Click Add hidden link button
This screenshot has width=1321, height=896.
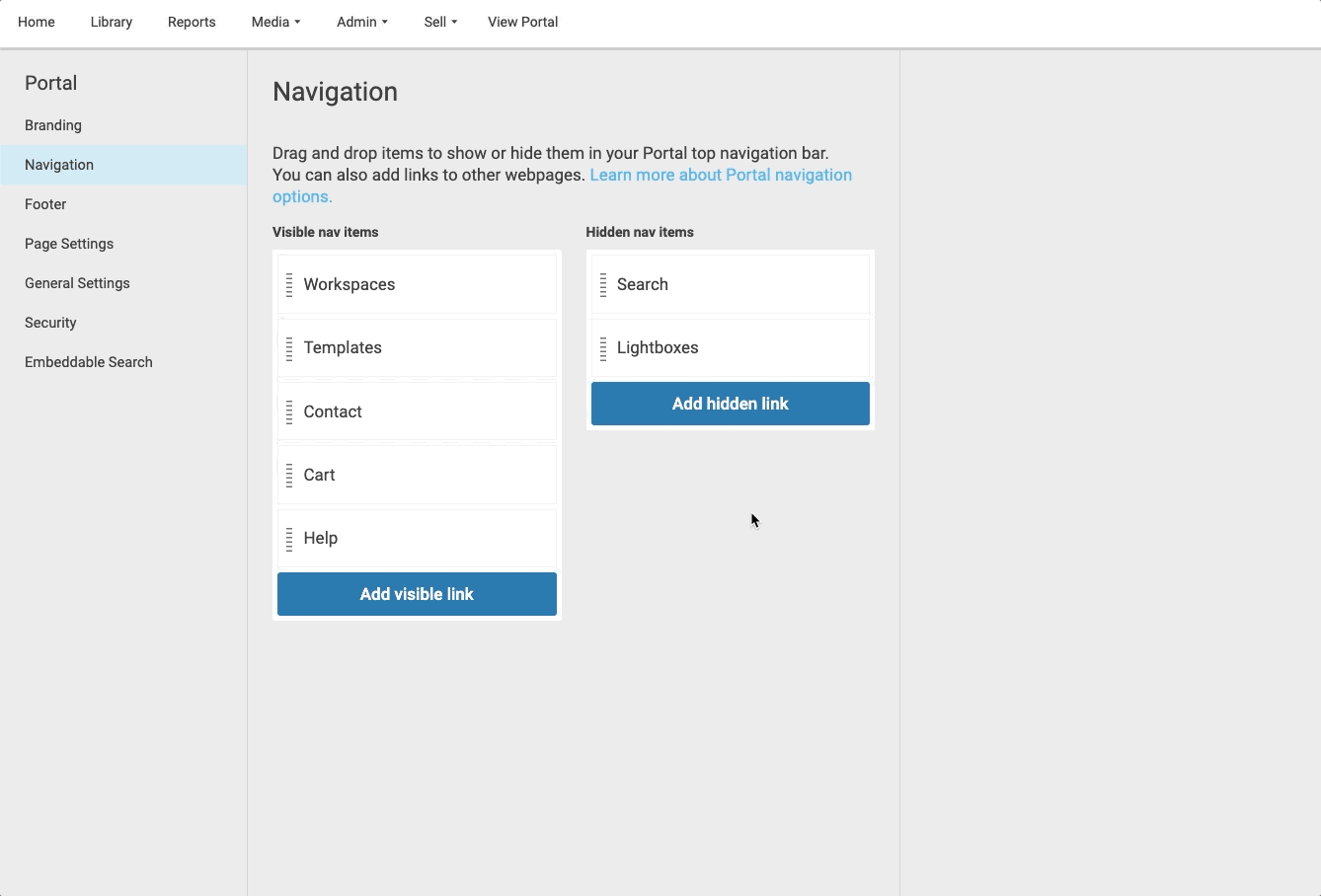coord(730,403)
